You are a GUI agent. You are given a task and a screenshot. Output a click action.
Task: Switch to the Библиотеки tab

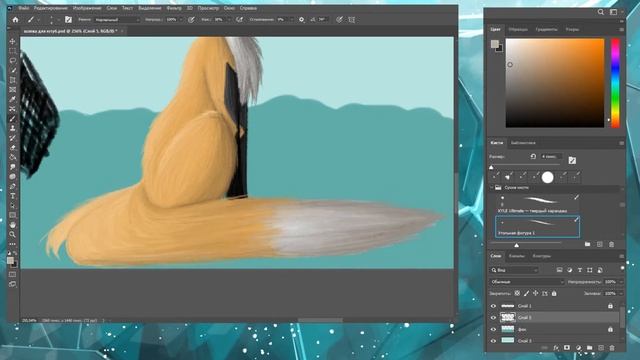523,143
